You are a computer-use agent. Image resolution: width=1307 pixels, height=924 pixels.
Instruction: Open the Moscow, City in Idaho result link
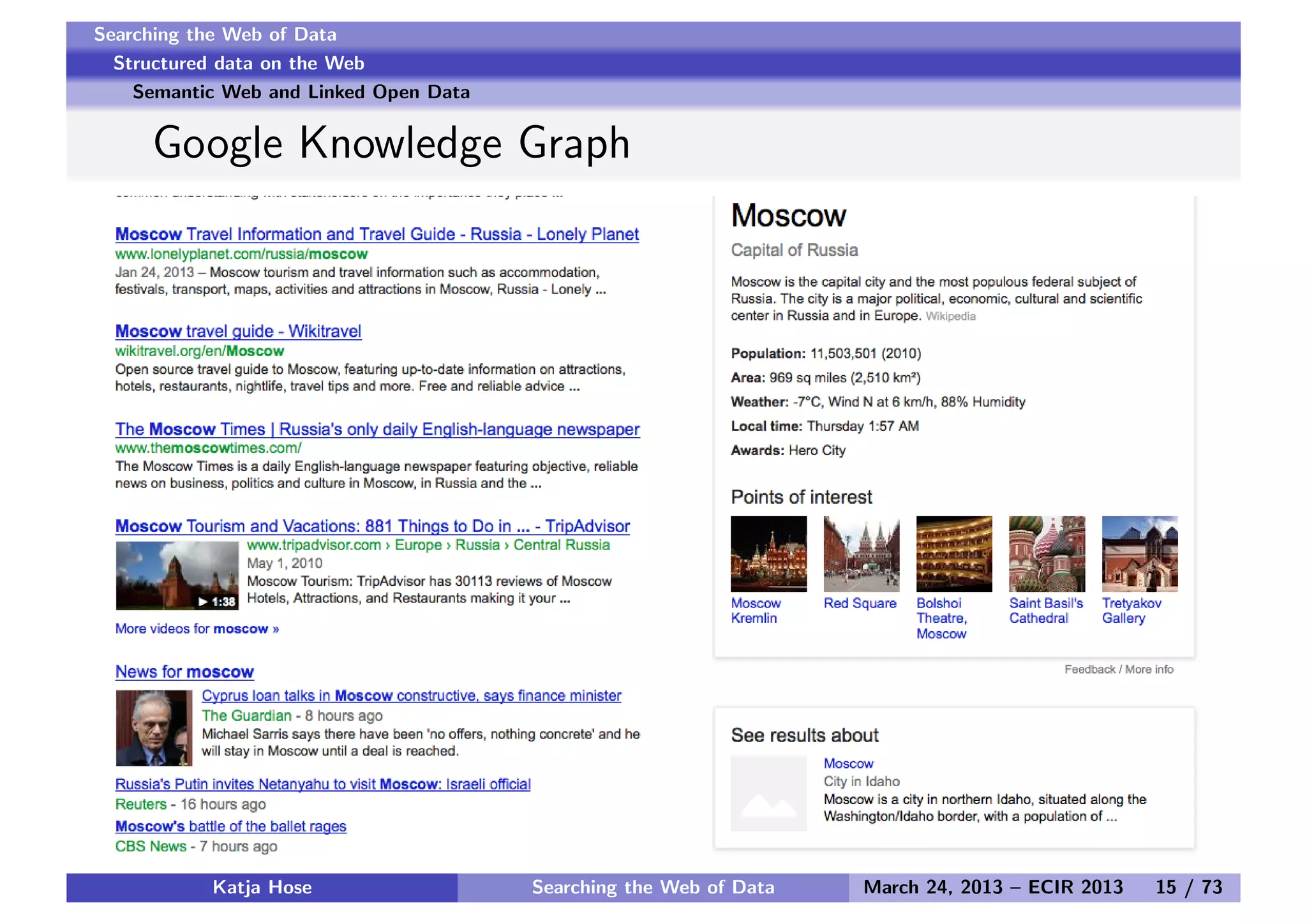click(848, 764)
